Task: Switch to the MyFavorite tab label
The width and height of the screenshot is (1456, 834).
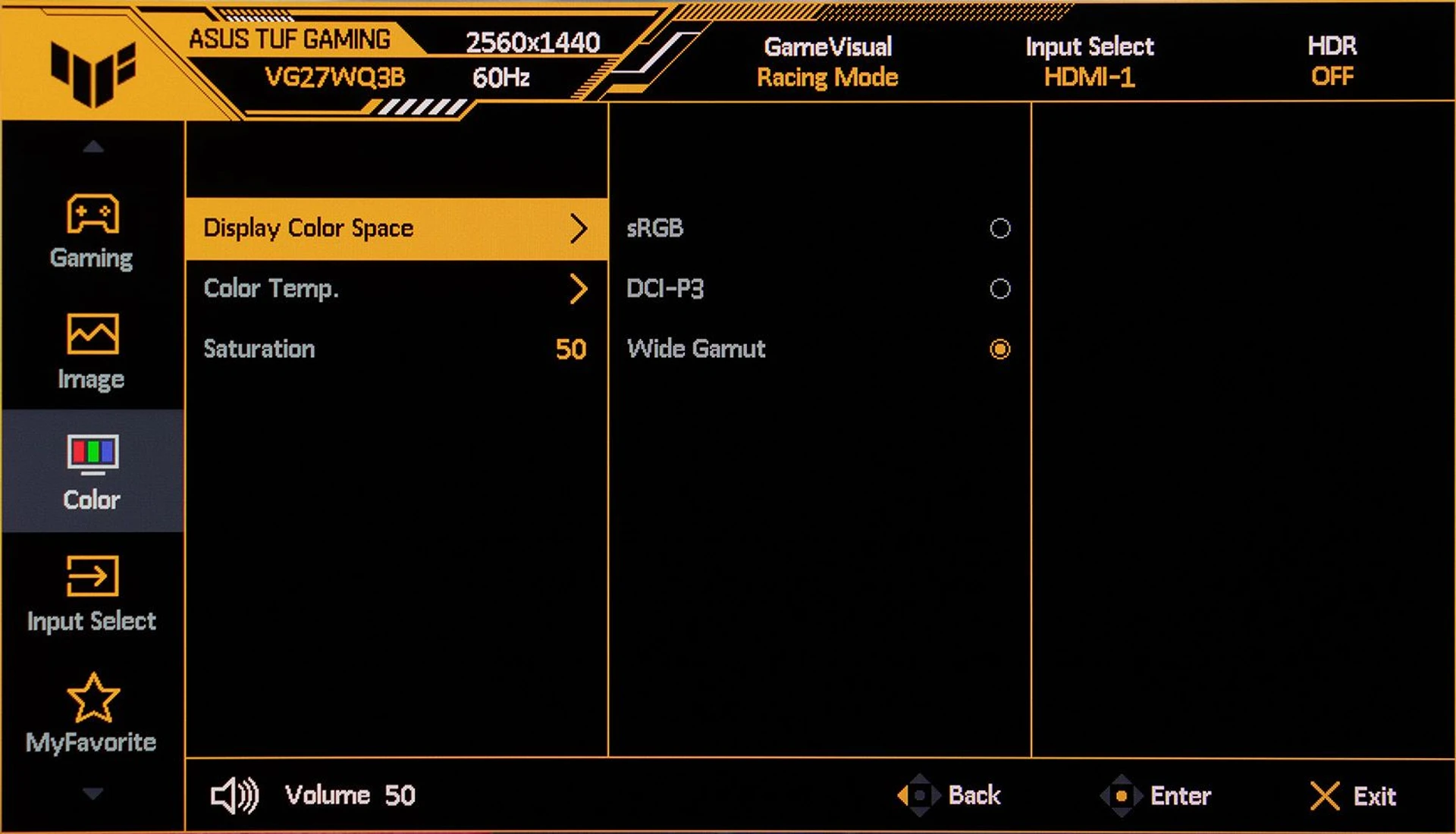Action: click(x=91, y=742)
